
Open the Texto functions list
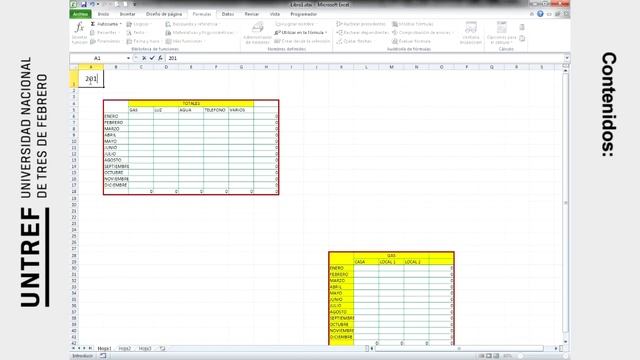(136, 33)
